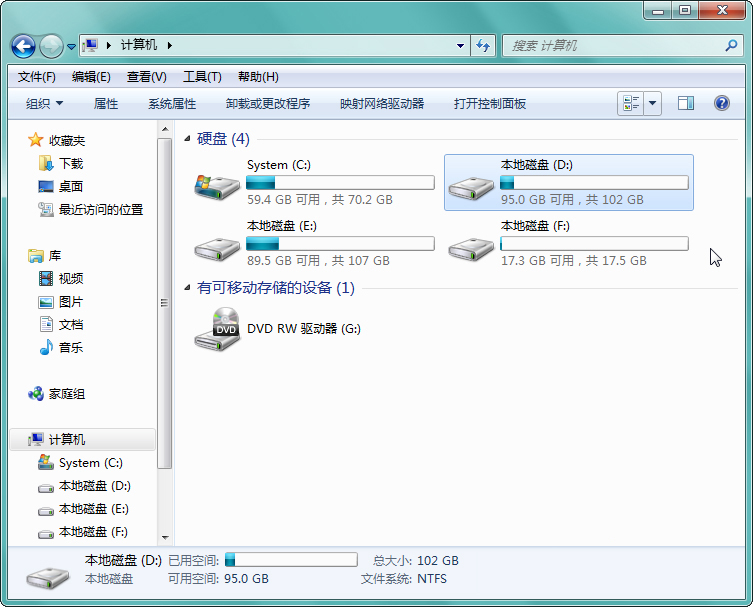
Task: Collapse the 有可移动存储的设备 (1) group triangle
Action: pos(187,288)
